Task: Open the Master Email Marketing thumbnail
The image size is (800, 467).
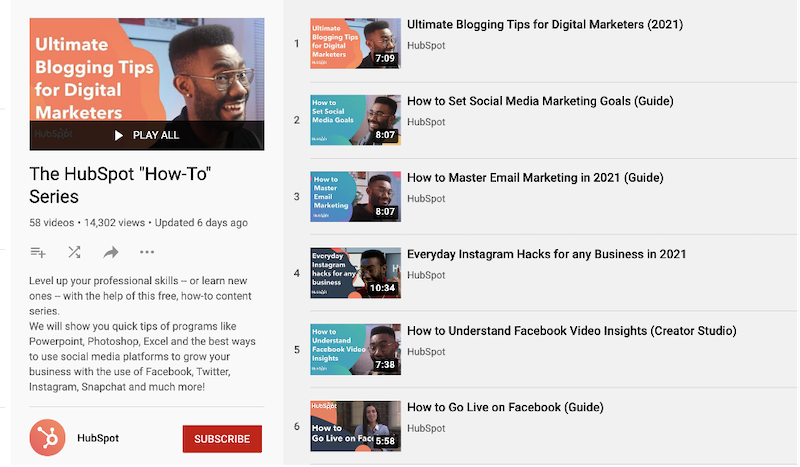Action: [x=356, y=196]
